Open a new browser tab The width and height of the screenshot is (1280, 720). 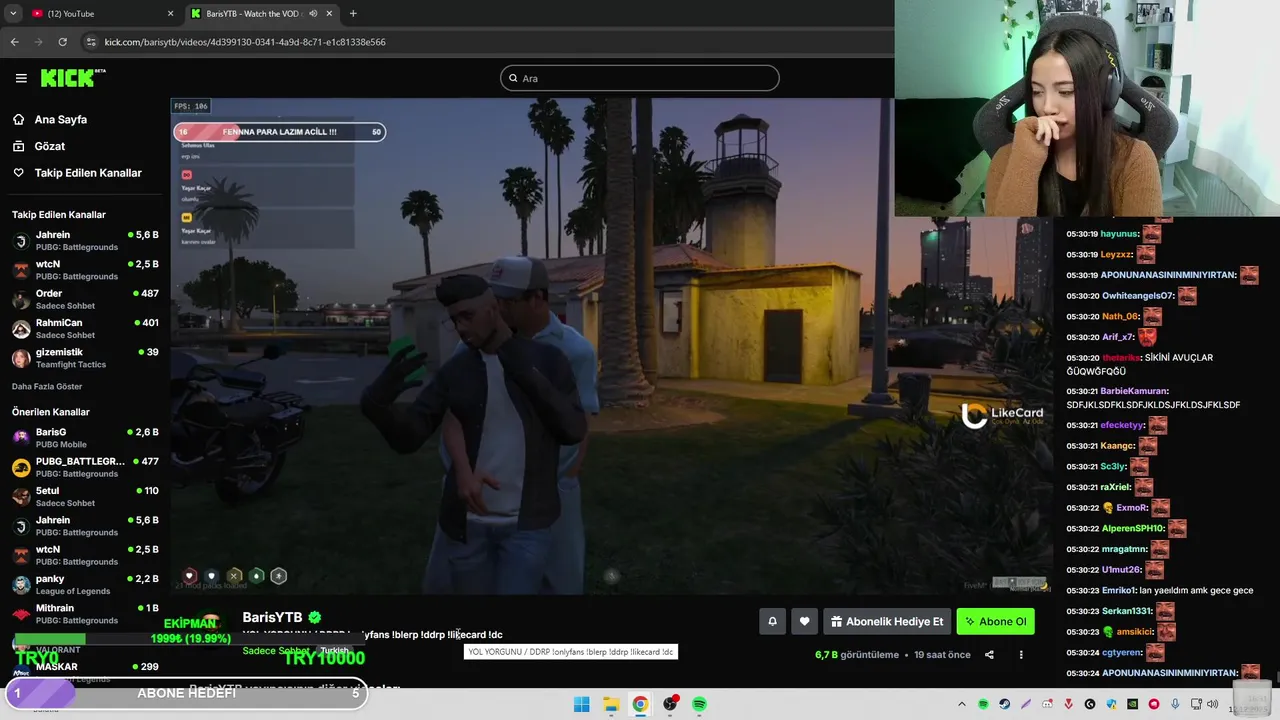click(353, 13)
